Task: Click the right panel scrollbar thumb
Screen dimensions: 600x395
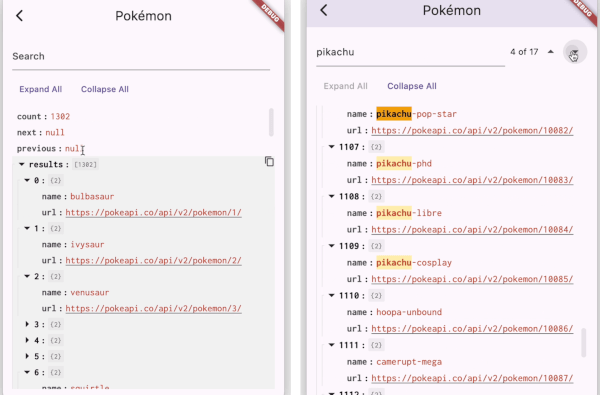Action: pos(583,343)
